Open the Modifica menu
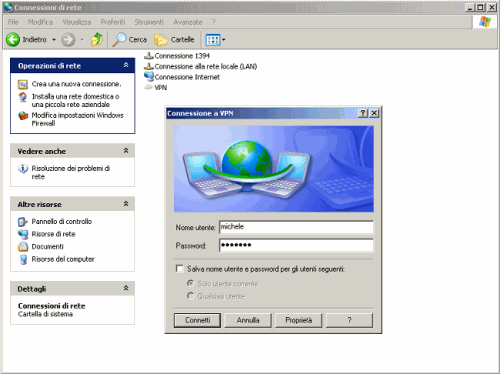Screen dimensions: 500x374 pos(40,22)
